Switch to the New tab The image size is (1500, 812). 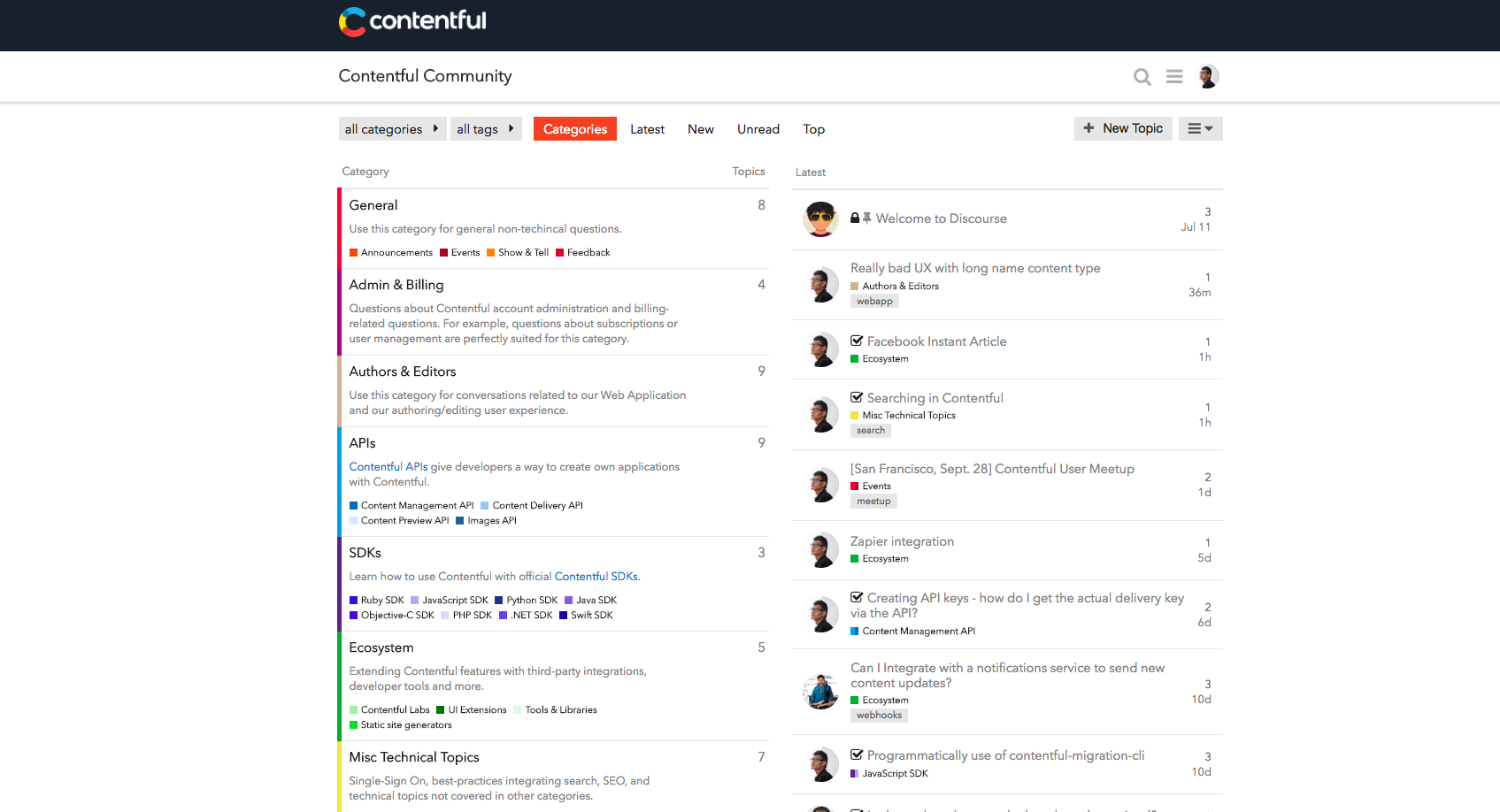click(701, 129)
